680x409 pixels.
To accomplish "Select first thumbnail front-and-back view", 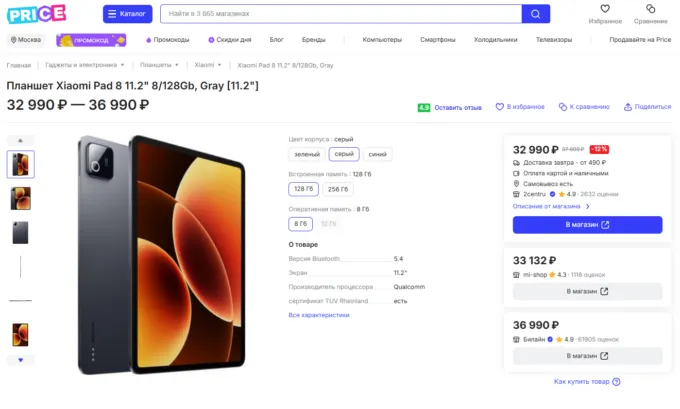I will (20, 164).
